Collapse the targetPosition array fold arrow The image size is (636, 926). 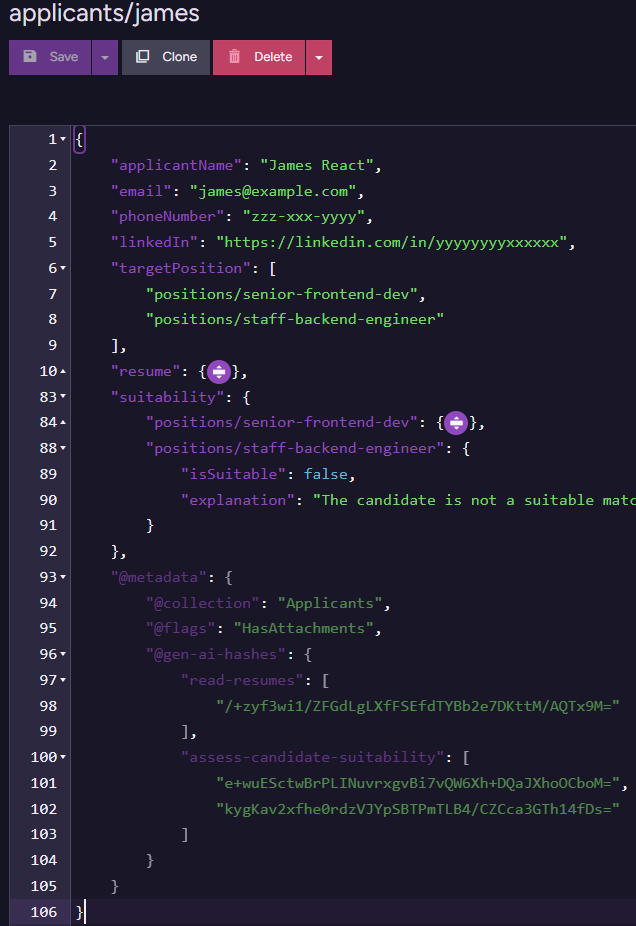63,268
